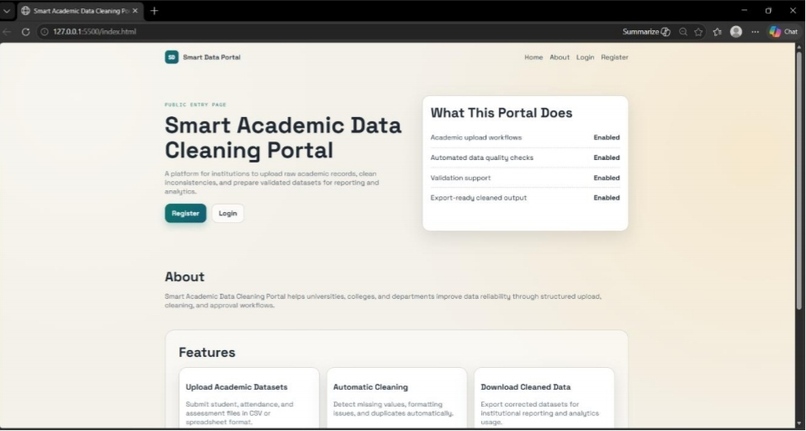The width and height of the screenshot is (806, 431).
Task: Click the 'Academic upload workflows' row text
Action: click(476, 137)
